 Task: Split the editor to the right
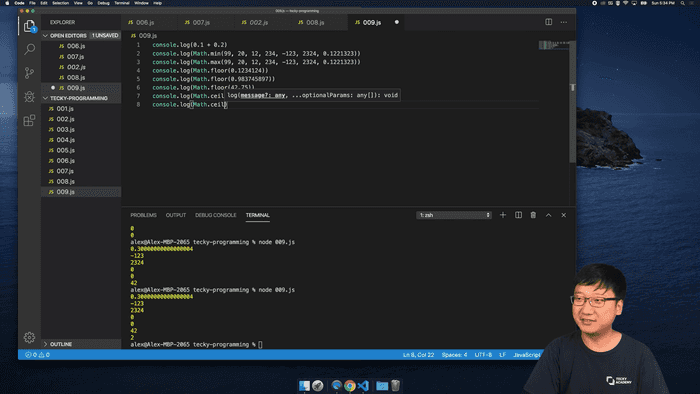[549, 22]
